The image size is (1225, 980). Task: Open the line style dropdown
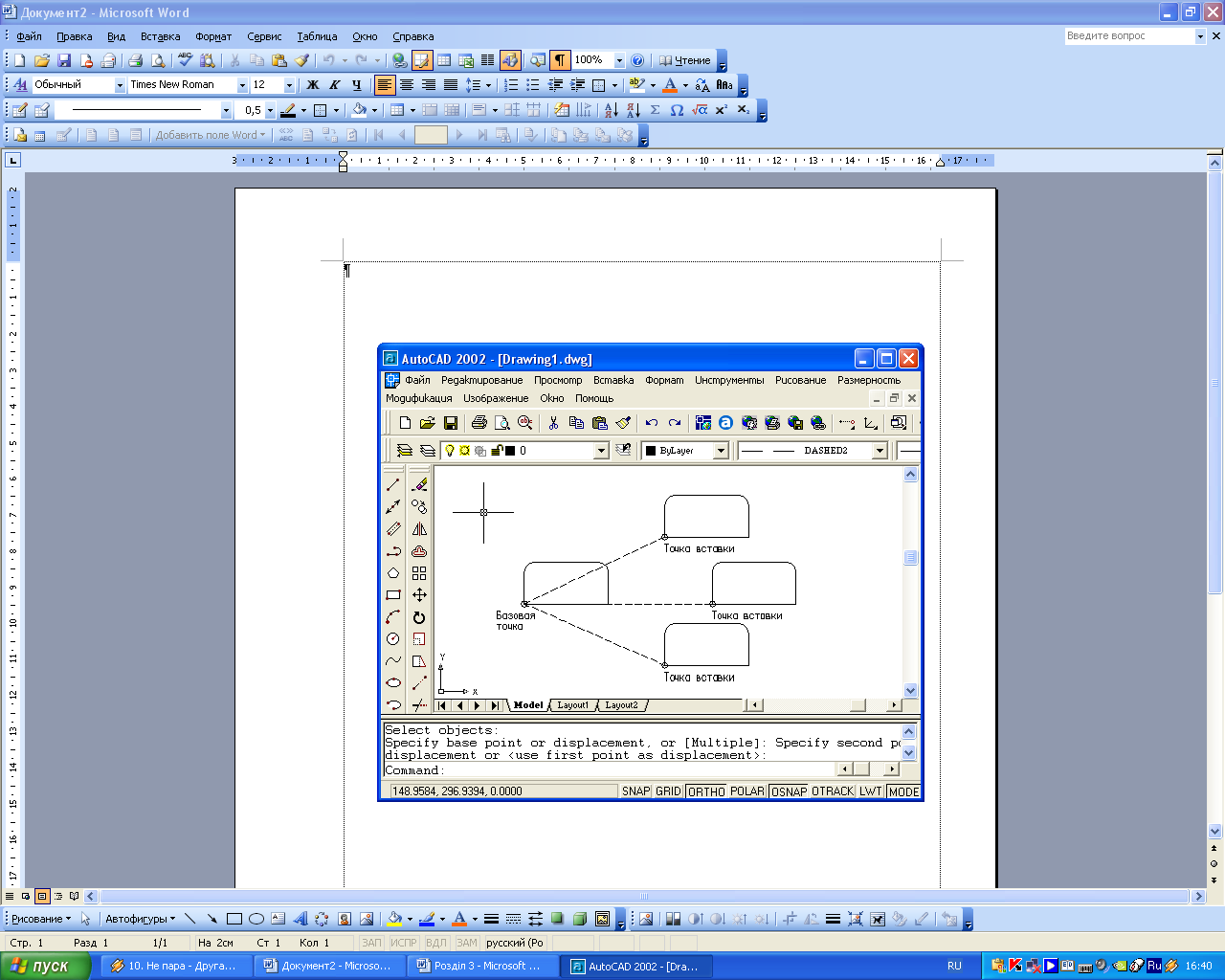226,110
